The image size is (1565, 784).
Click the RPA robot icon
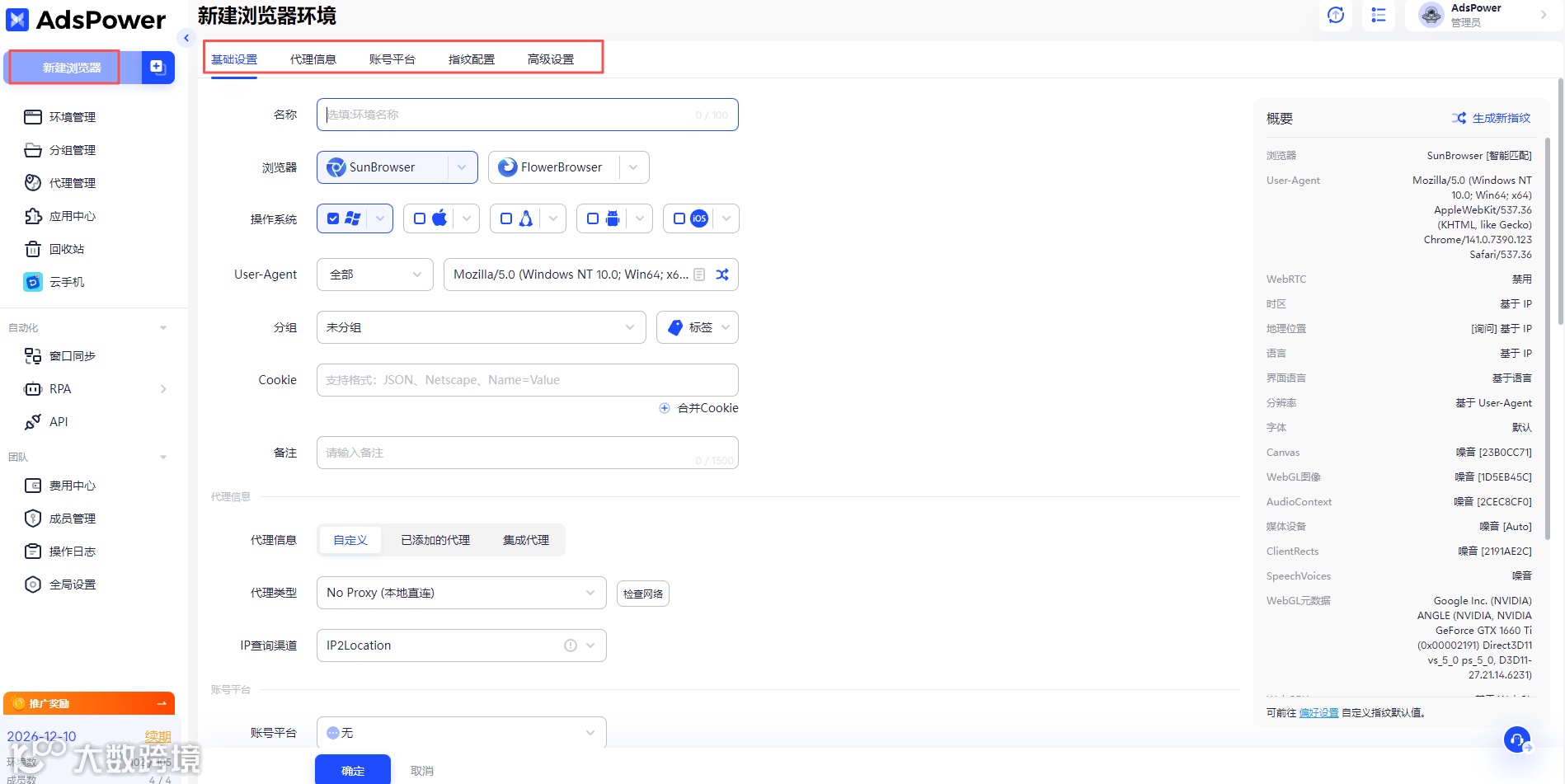(33, 389)
